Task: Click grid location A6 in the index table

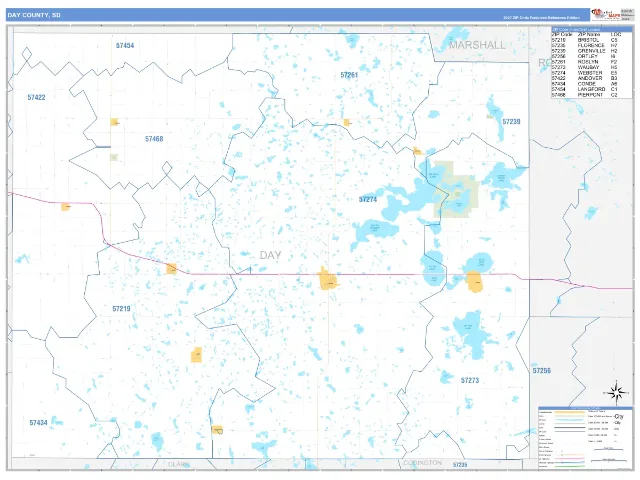Action: coord(614,84)
